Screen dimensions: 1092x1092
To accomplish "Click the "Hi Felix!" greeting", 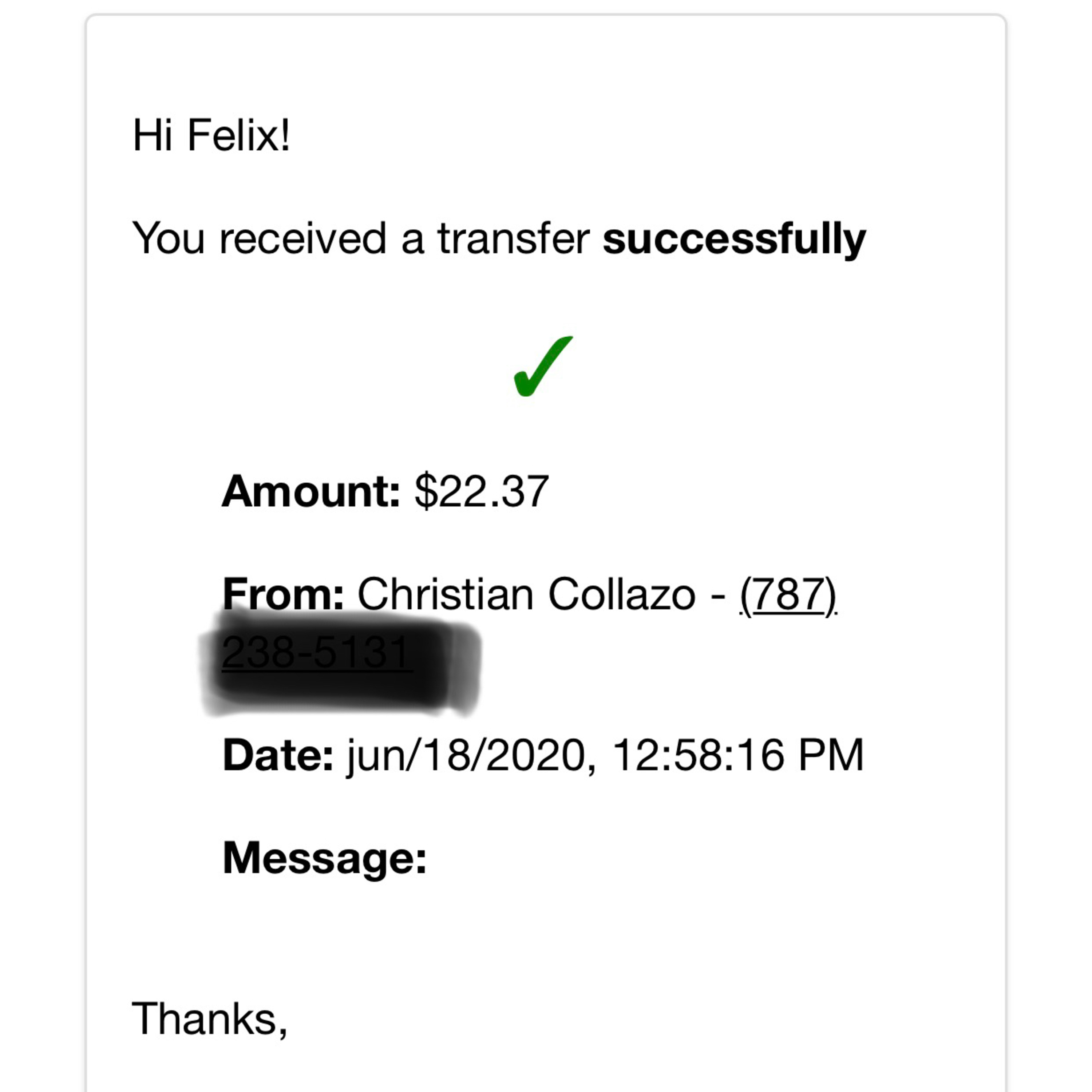I will point(211,136).
